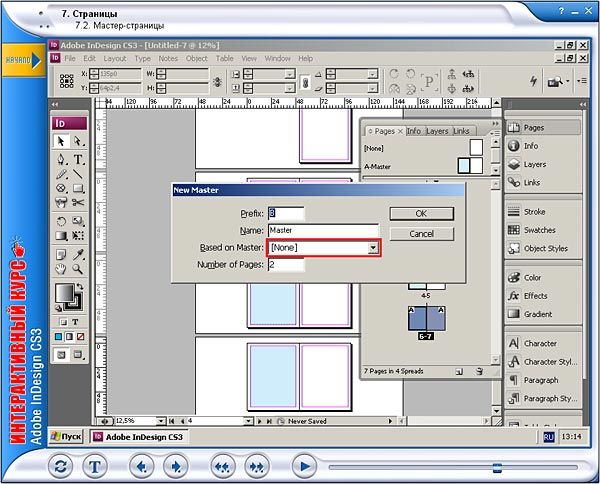Image resolution: width=600 pixels, height=484 pixels.
Task: Click the Delete selected pages trash icon
Action: [x=479, y=371]
